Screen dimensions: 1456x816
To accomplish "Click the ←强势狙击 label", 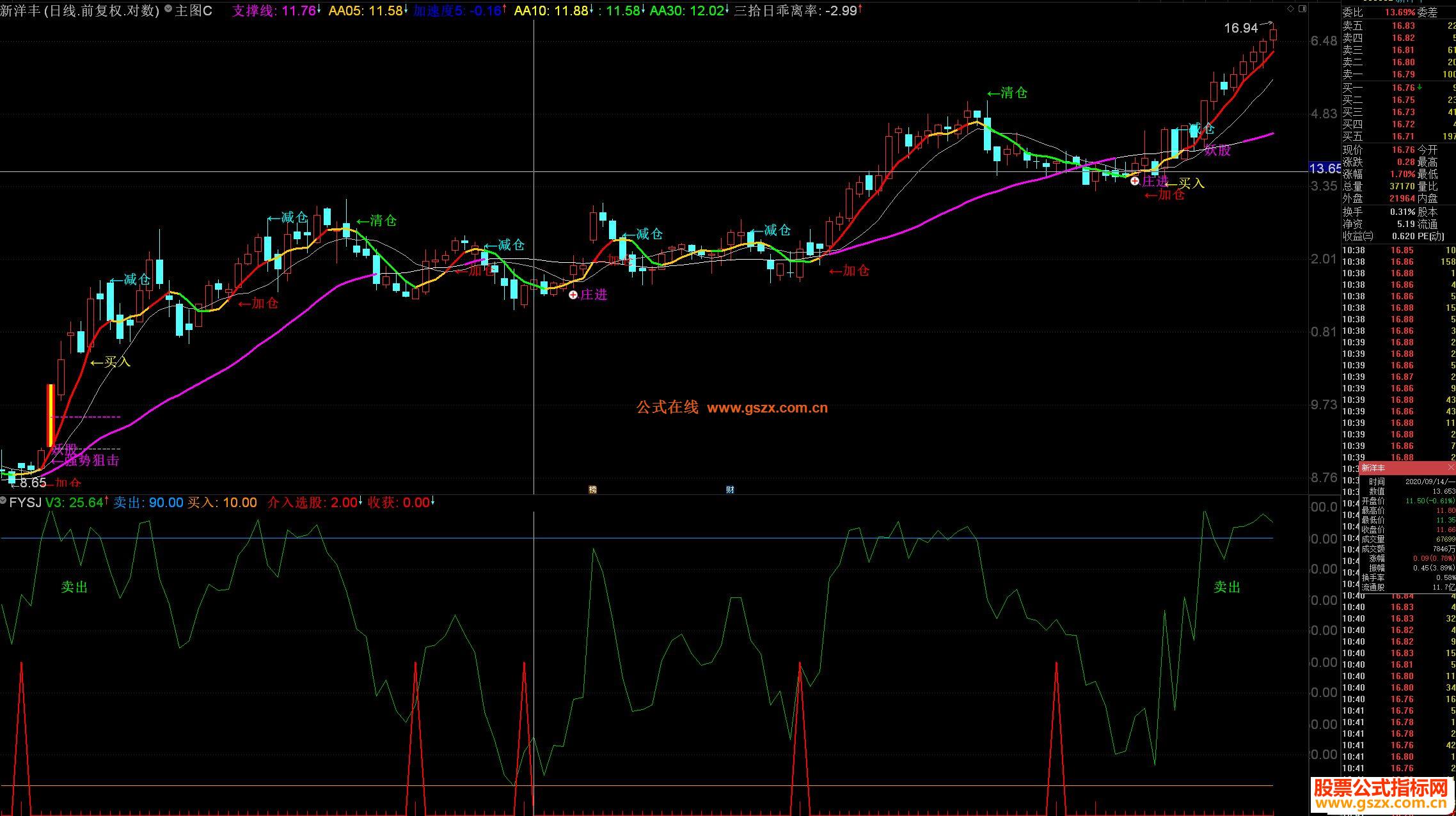I will 85,460.
